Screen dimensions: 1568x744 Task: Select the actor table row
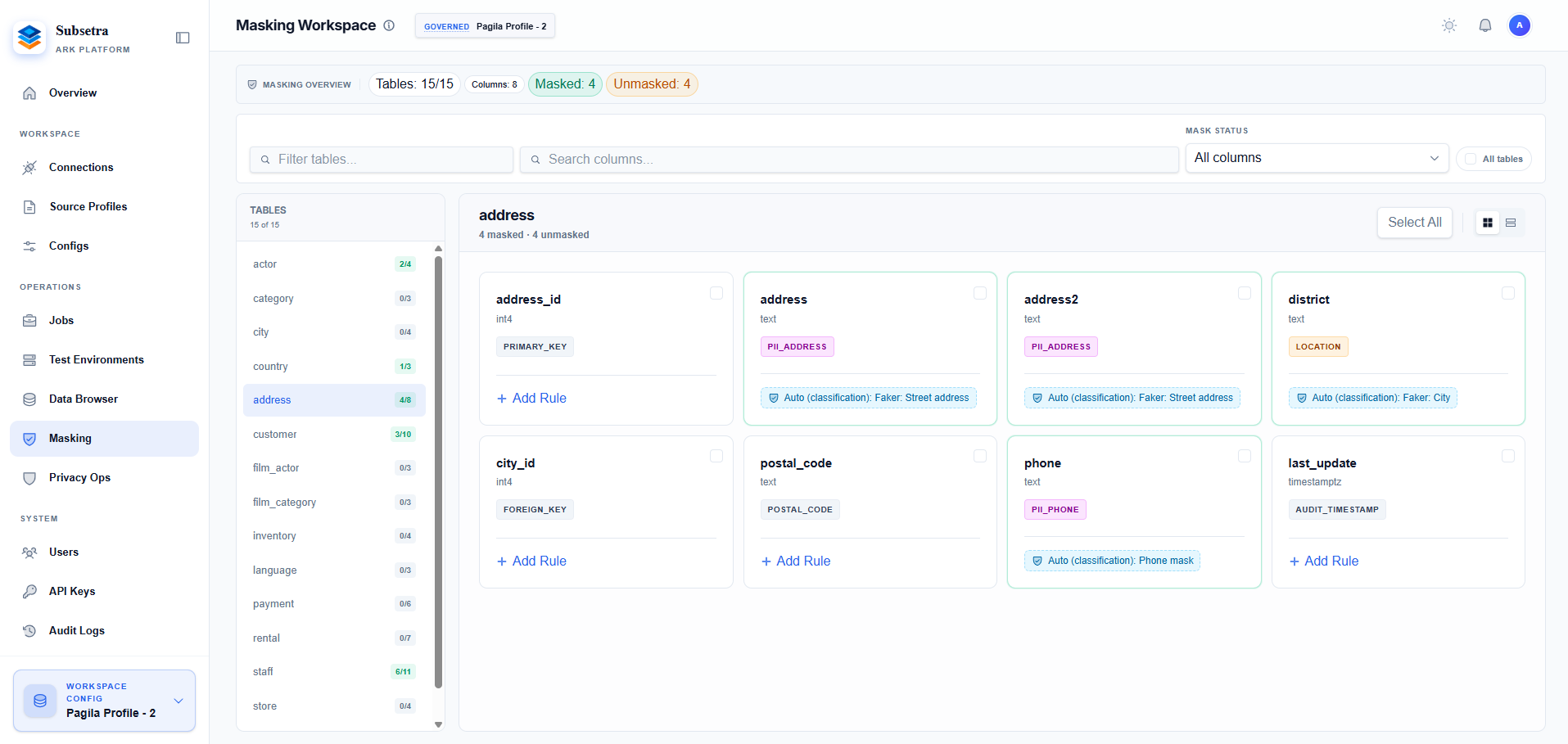[334, 264]
